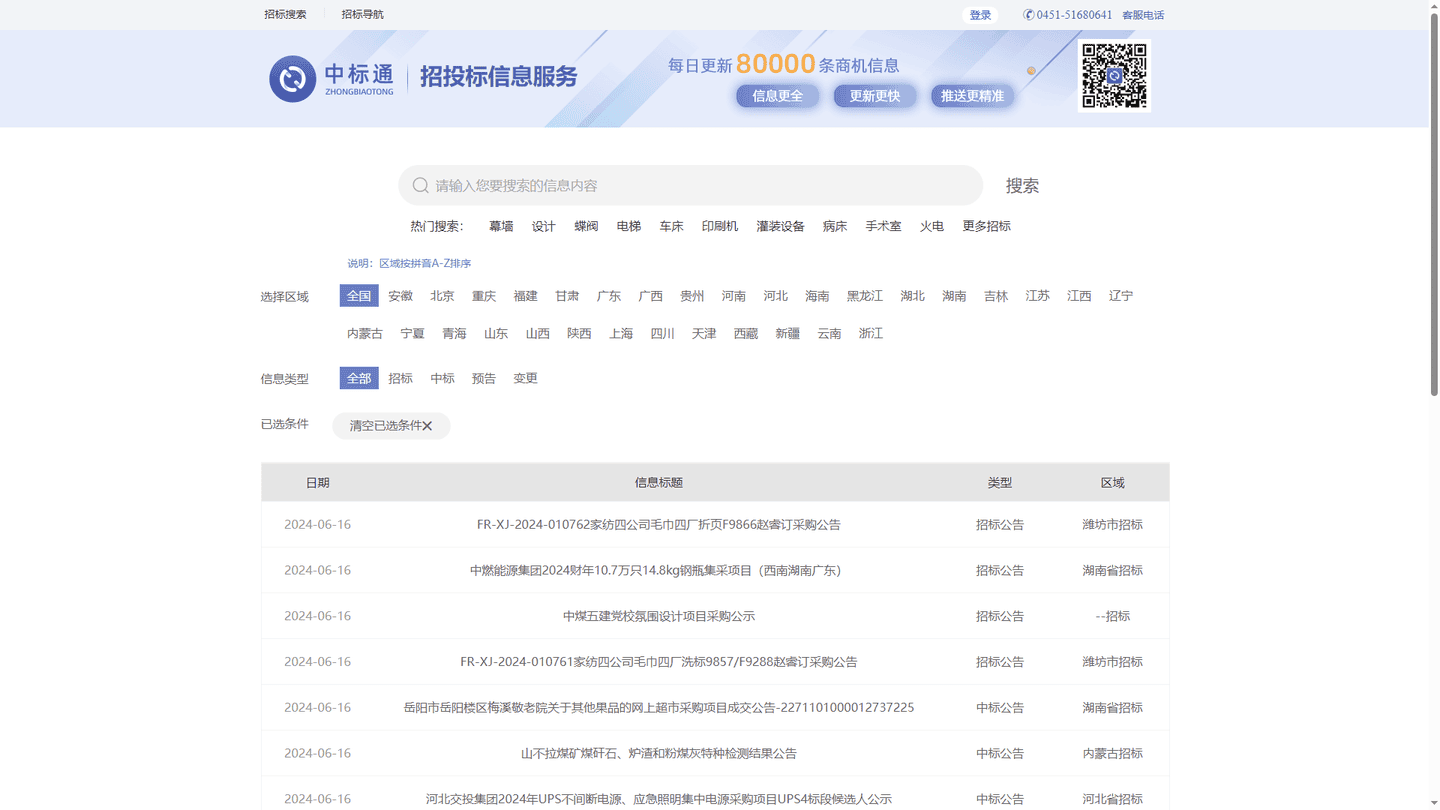This screenshot has height=810, width=1440.
Task: Click the 更新更快 banner button
Action: tap(875, 96)
